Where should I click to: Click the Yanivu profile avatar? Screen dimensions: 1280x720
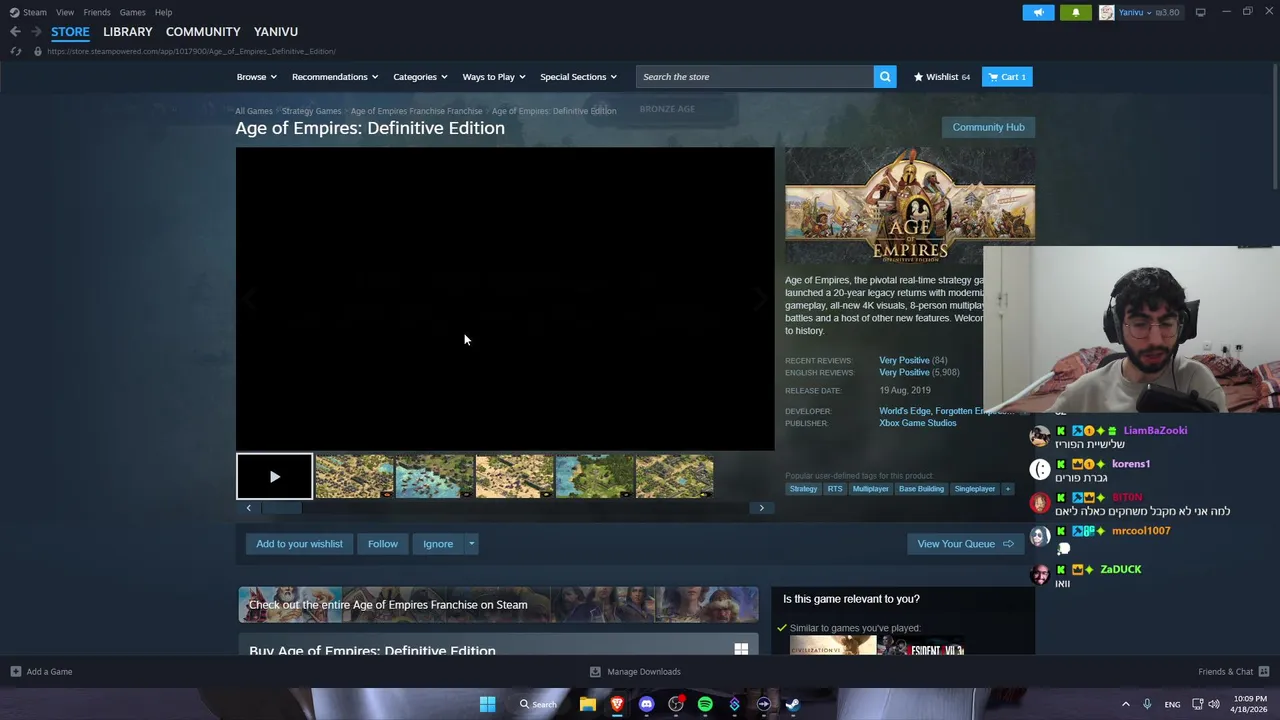[x=1106, y=12]
